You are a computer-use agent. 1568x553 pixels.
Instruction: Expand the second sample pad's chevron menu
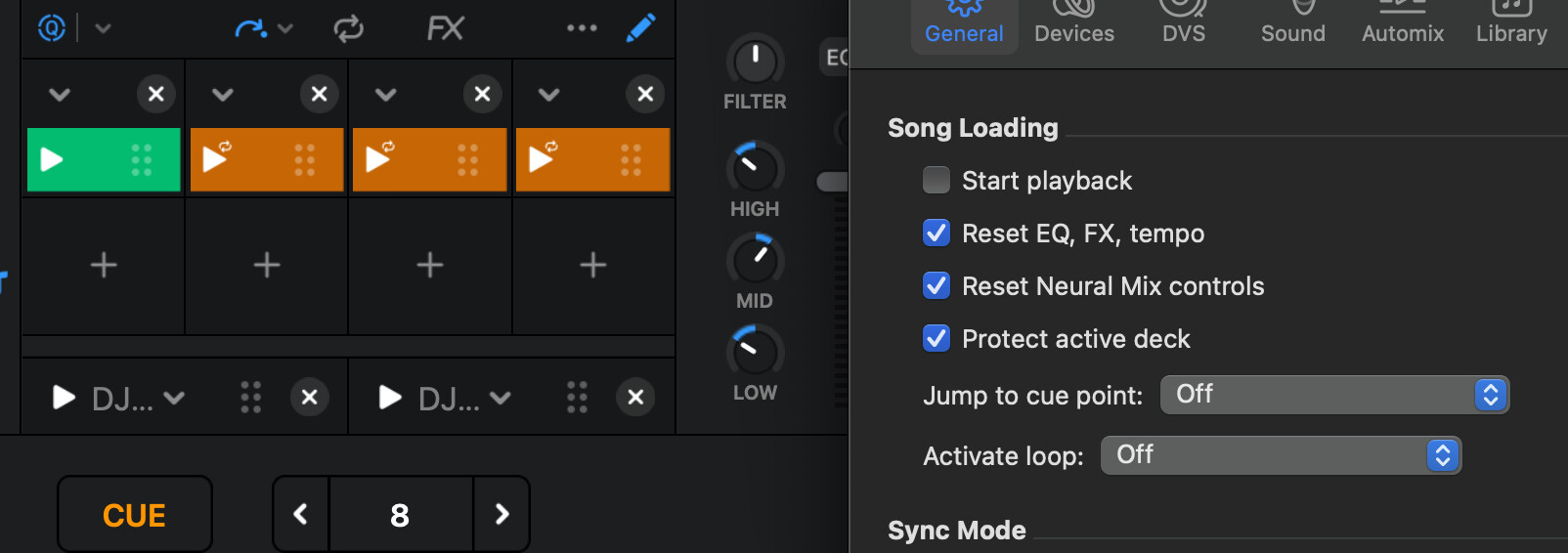(223, 95)
